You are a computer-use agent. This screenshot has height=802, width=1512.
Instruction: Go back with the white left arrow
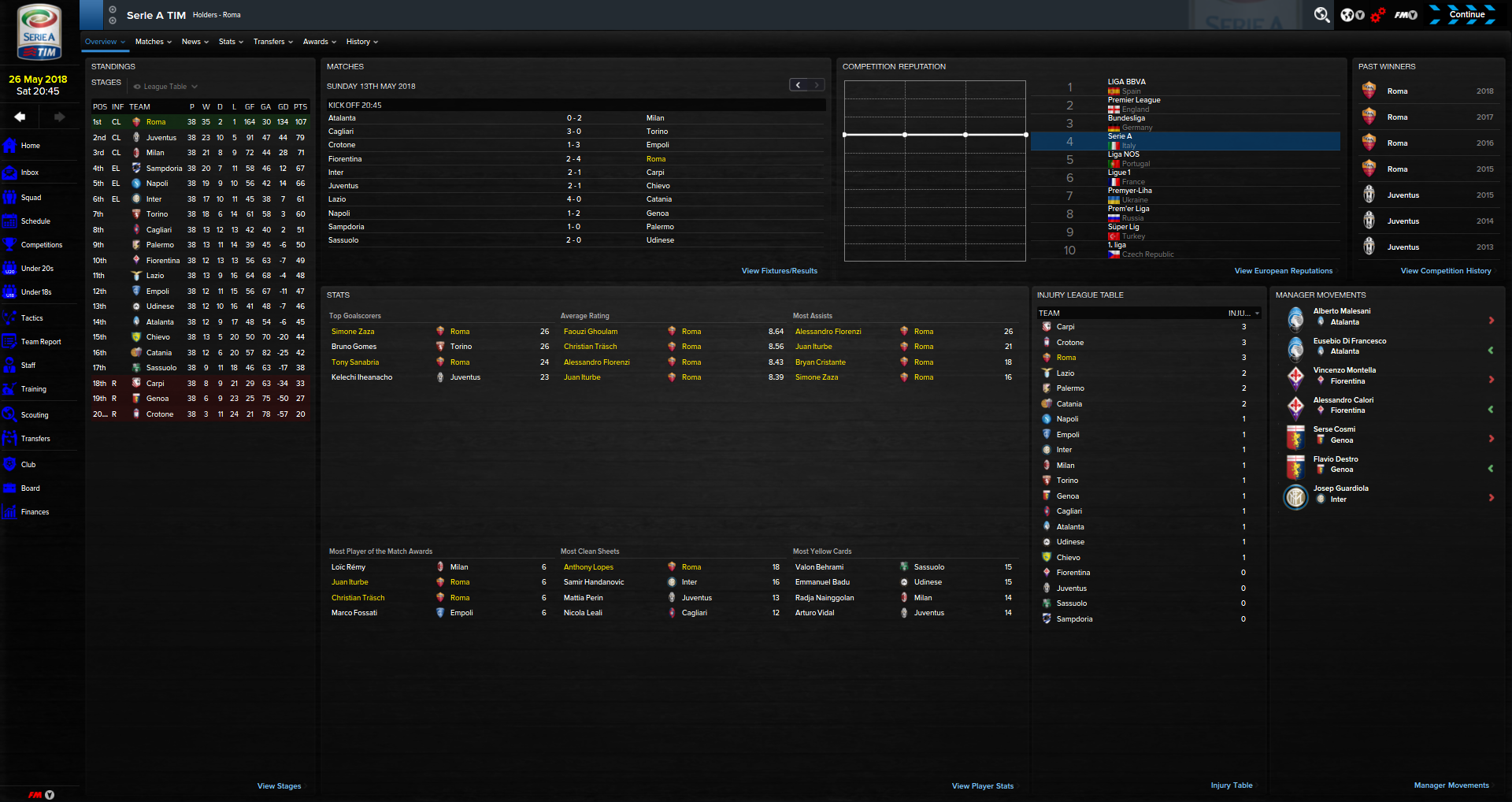[x=20, y=117]
